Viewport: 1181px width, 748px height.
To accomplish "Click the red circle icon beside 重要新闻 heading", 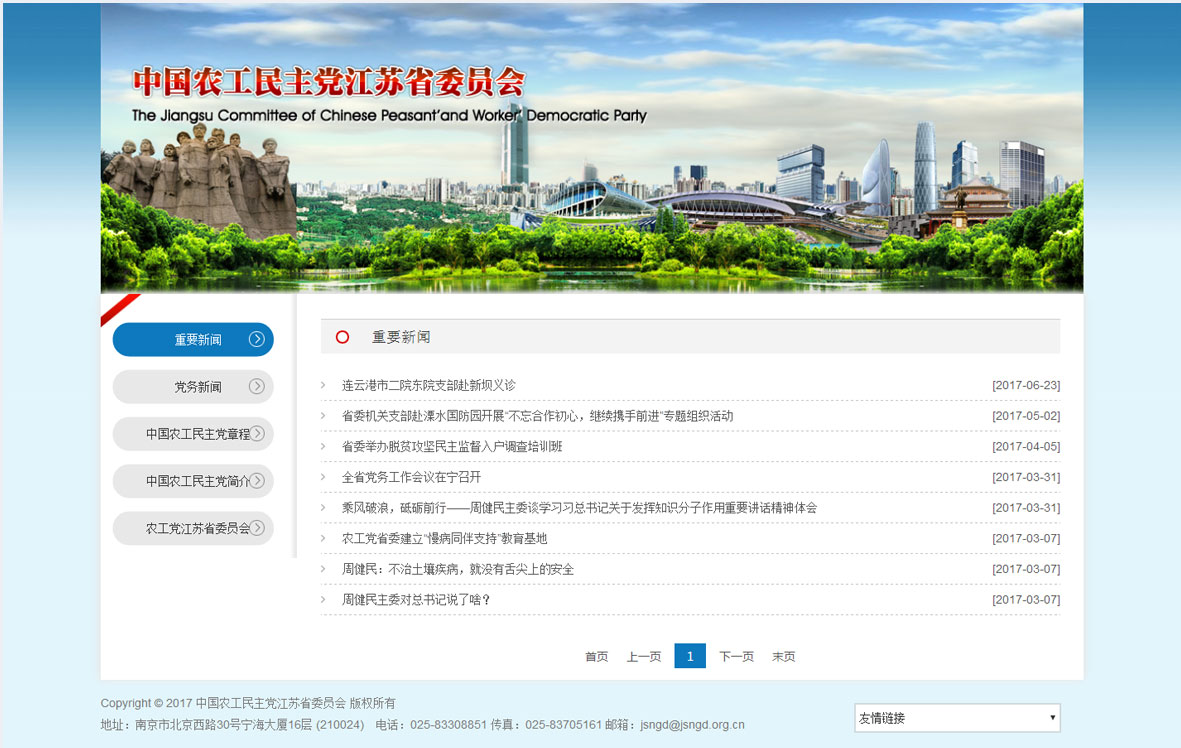I will click(x=342, y=337).
